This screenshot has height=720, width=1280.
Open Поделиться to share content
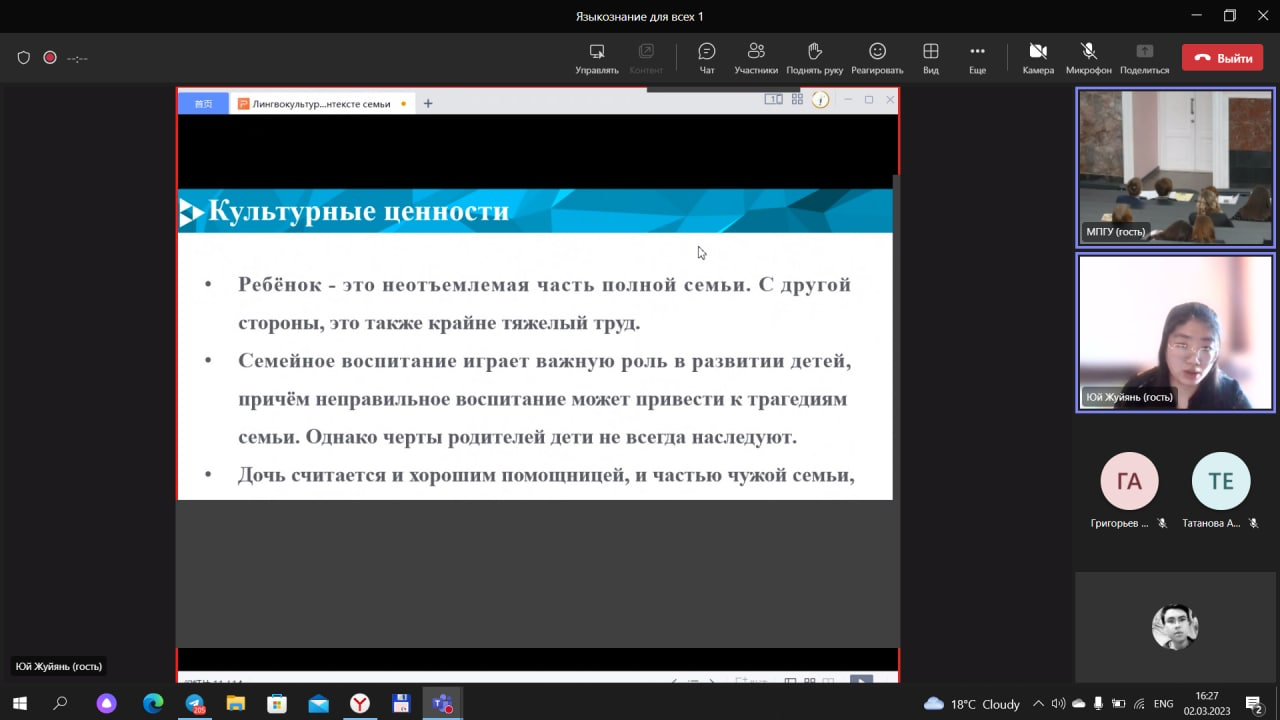point(1144,58)
